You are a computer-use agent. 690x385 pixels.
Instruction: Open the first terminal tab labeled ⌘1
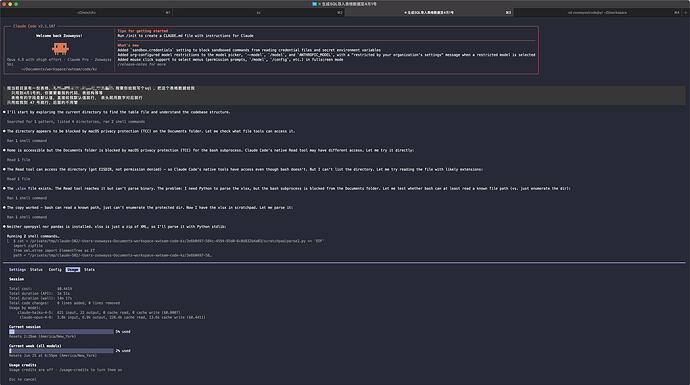pos(87,12)
